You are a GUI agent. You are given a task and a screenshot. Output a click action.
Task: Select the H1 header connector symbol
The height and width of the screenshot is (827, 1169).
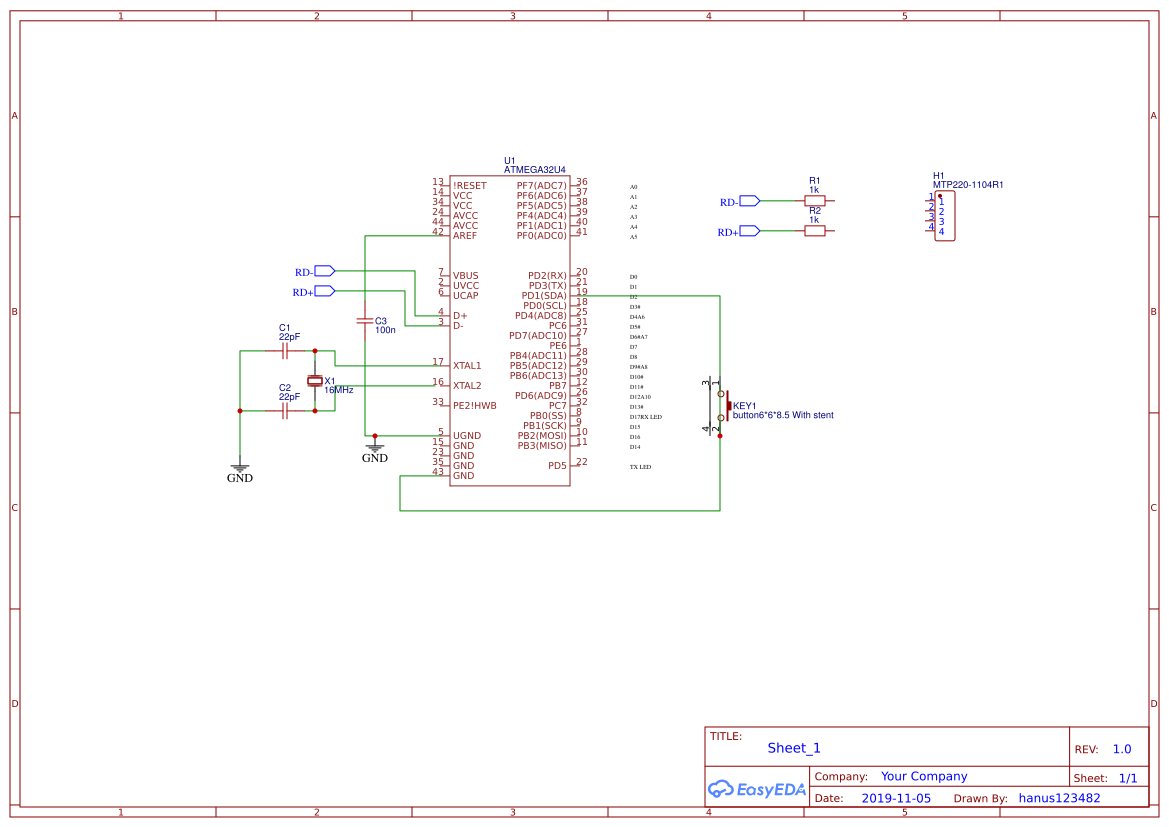tap(945, 216)
